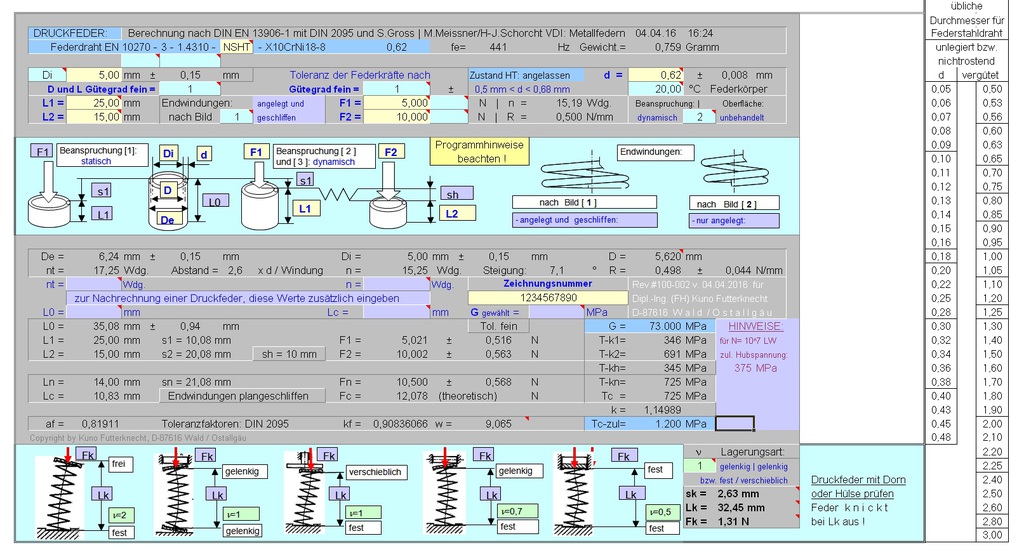Click the HINWEISE link
The height and width of the screenshot is (555, 1024).
755,327
